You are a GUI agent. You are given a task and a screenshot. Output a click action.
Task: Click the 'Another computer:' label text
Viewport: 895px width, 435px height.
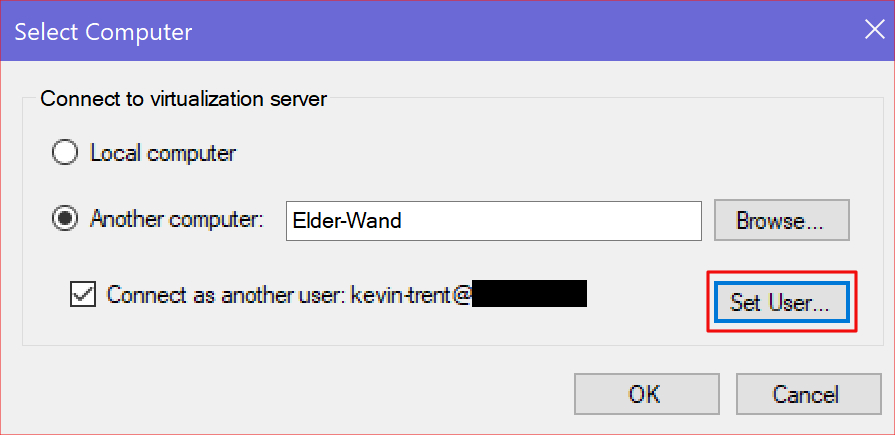177,220
